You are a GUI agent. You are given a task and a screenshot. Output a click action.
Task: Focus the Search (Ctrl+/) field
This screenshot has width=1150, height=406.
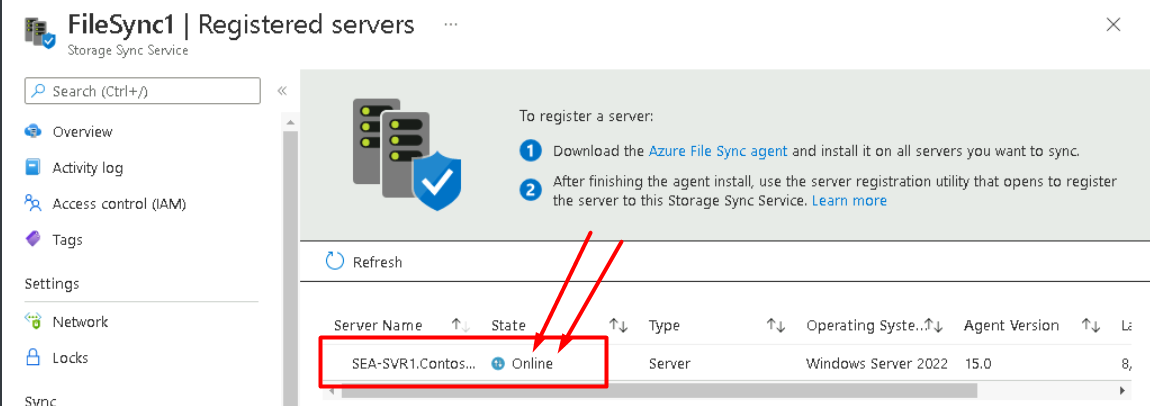142,91
